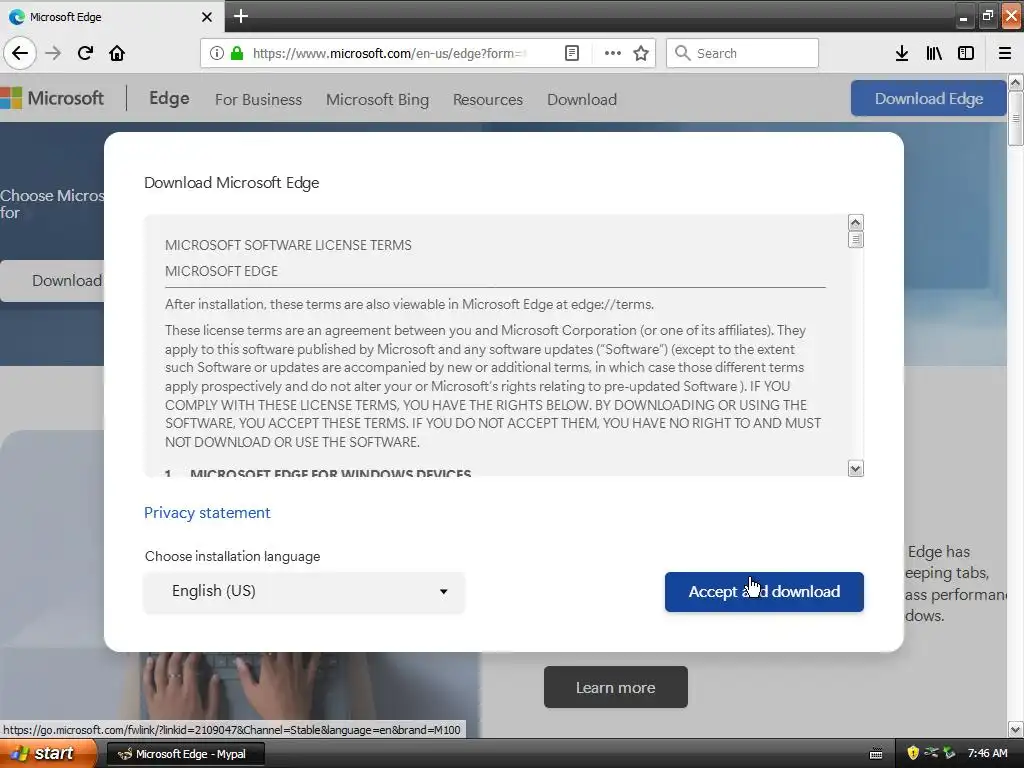This screenshot has width=1024, height=768.
Task: Click page scrollbar up arrow
Action: [x=1015, y=82]
